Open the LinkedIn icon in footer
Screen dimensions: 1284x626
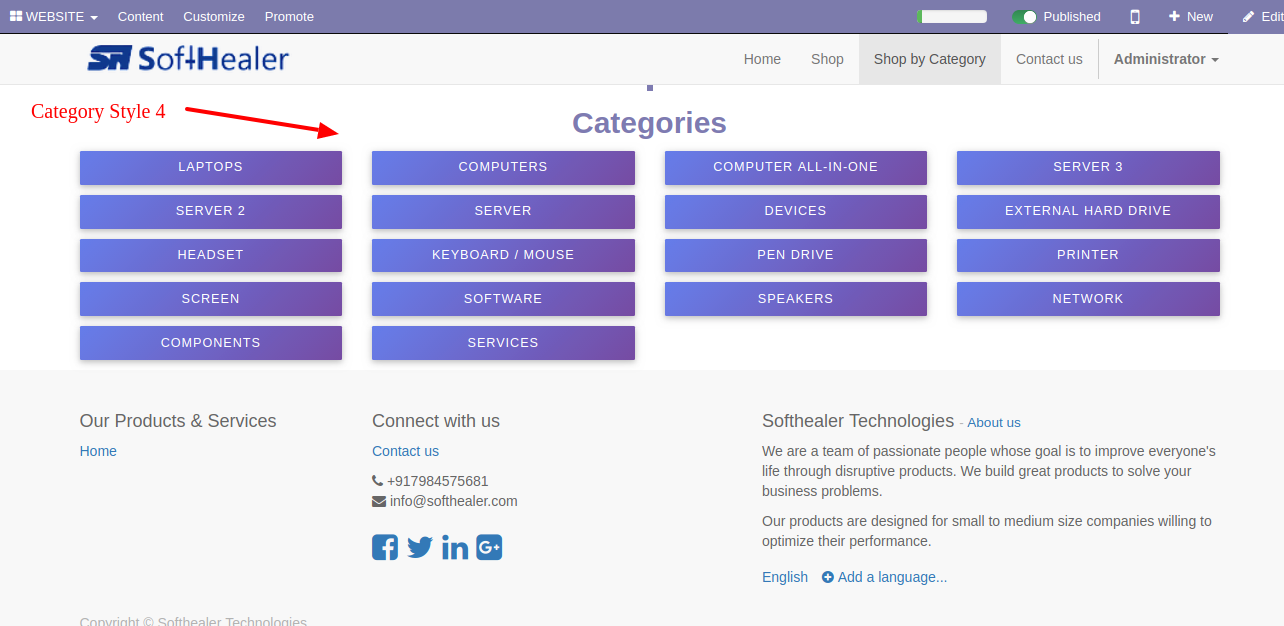[455, 547]
